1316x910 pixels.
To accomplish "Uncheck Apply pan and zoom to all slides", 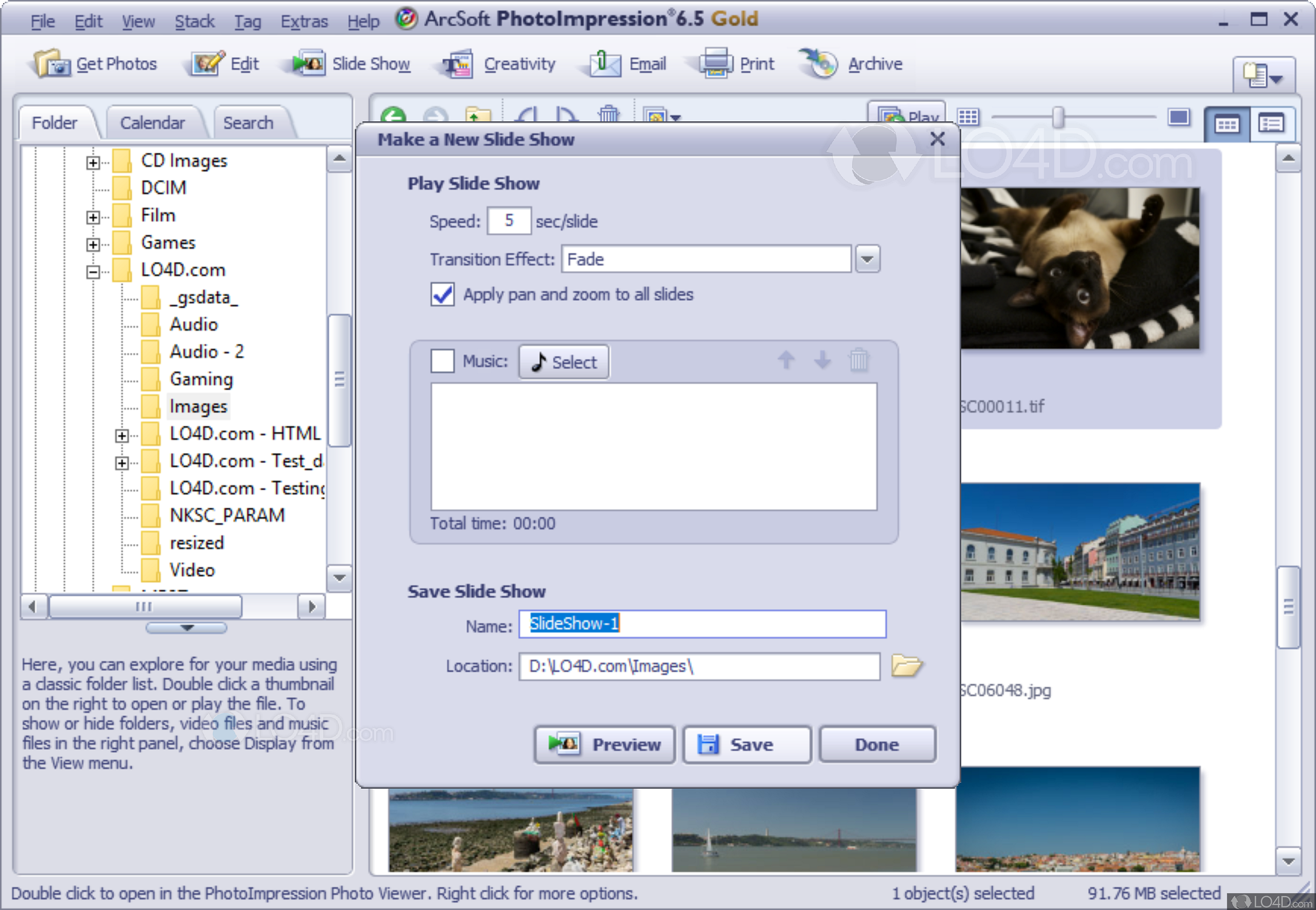I will tap(443, 295).
